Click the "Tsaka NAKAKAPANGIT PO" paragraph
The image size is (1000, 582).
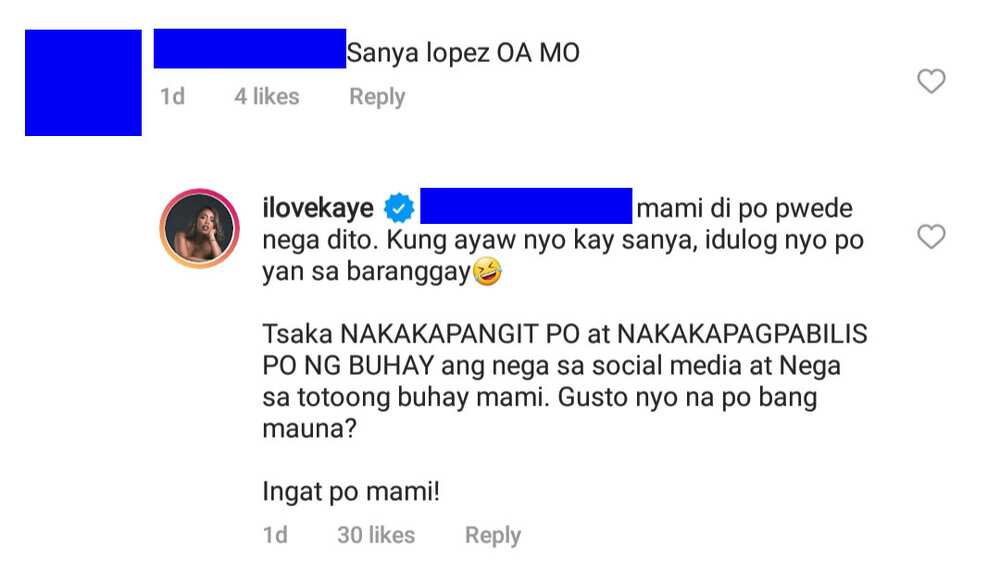coord(565,381)
